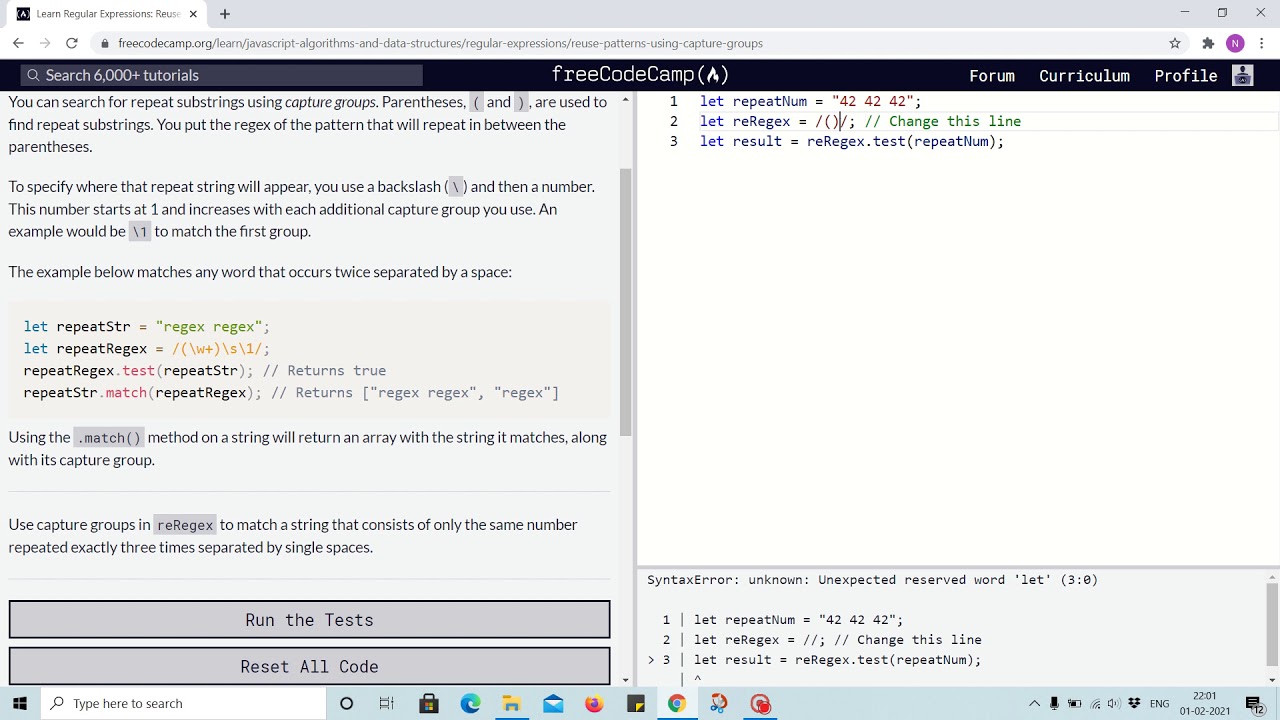Click up arrow of console scrollbar
1280x720 pixels.
(1272, 578)
